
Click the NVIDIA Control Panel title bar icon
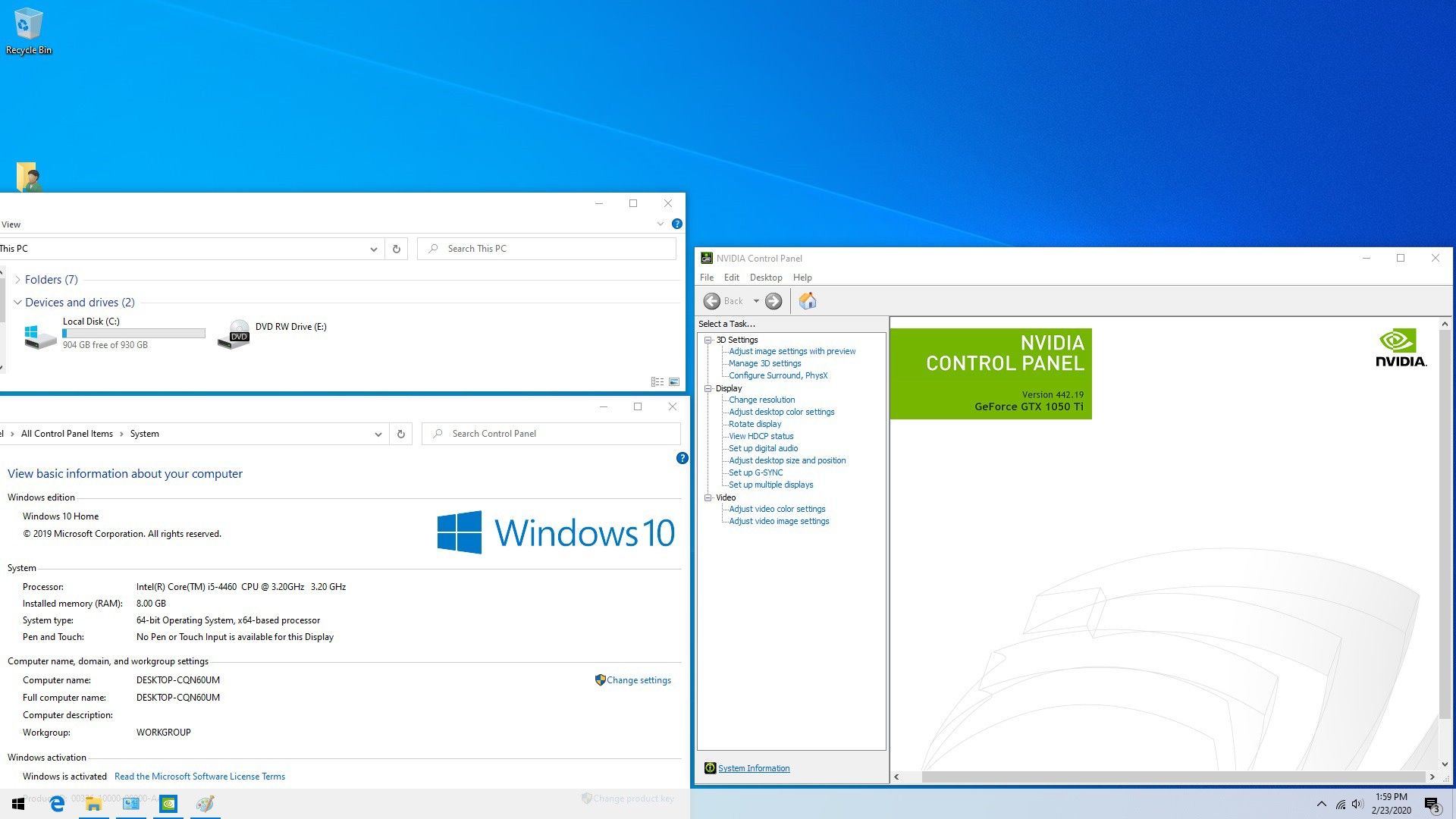click(x=707, y=258)
